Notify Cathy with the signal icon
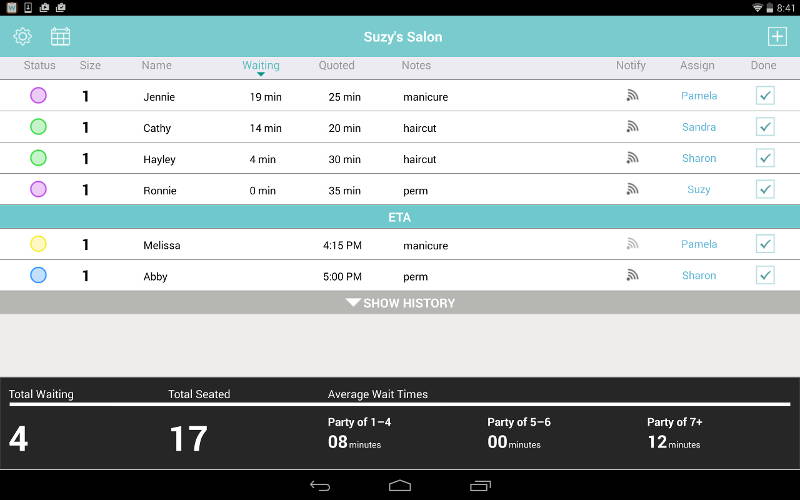 click(x=632, y=127)
